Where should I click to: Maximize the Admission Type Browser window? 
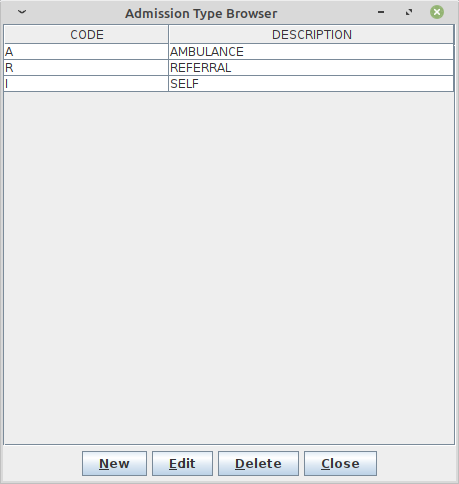point(409,12)
